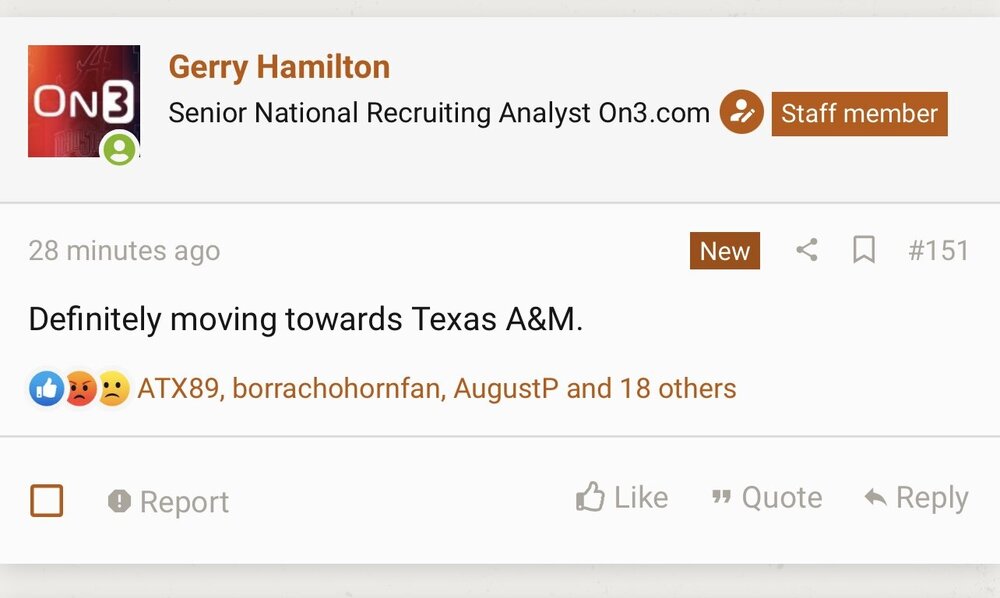Open user ATX89's profile
1000x598 pixels.
pyautogui.click(x=177, y=388)
